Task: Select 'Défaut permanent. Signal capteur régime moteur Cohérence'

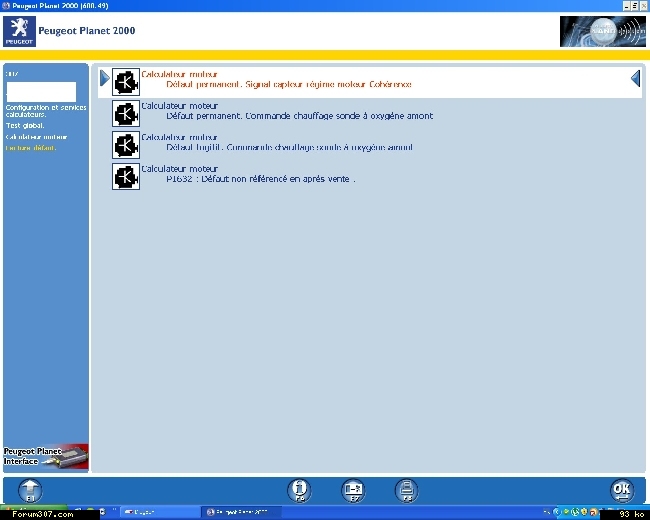Action: (x=289, y=84)
